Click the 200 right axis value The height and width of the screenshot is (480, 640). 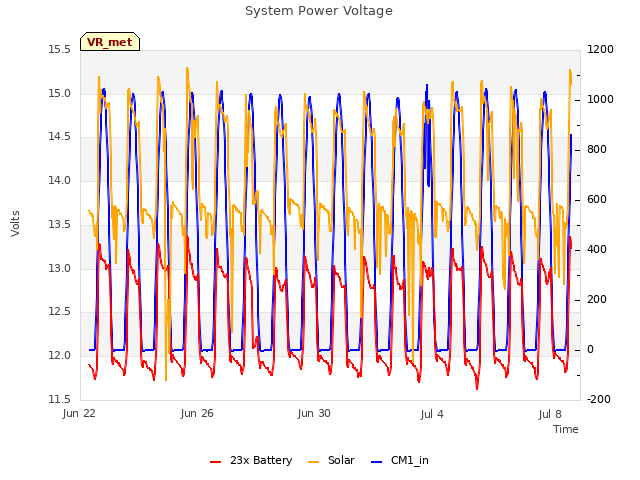597,300
